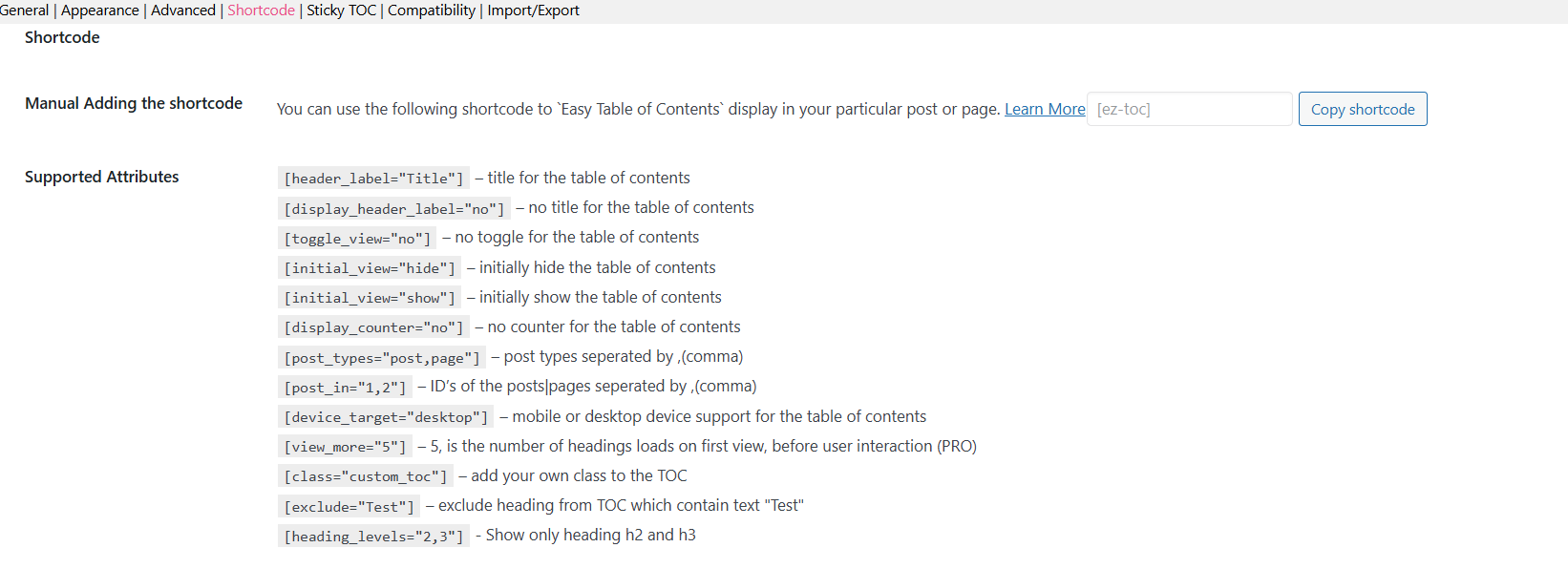Click the Learn More link
1568x569 pixels.
point(1045,109)
